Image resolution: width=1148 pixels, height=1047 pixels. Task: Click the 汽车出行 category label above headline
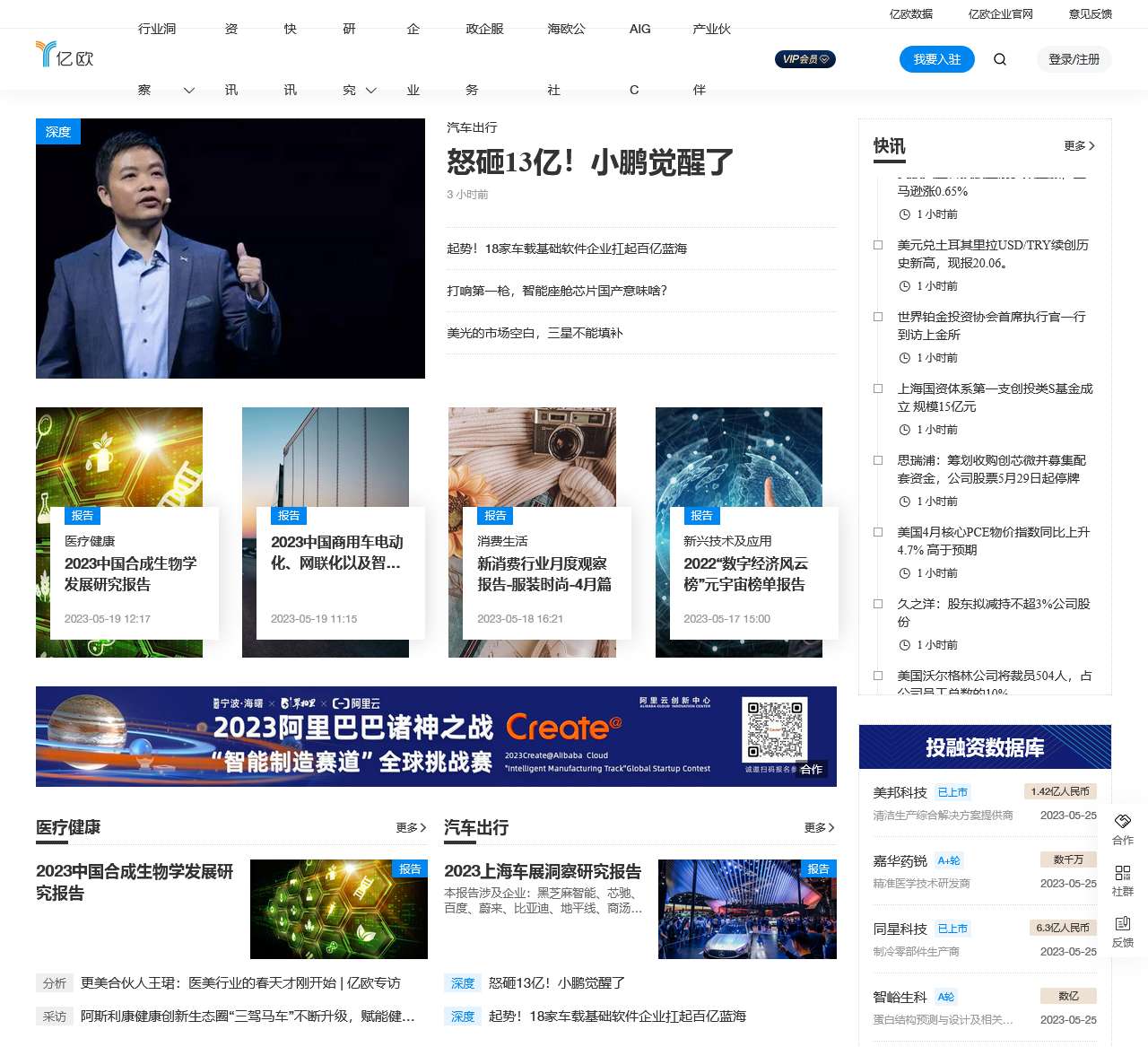pos(472,127)
